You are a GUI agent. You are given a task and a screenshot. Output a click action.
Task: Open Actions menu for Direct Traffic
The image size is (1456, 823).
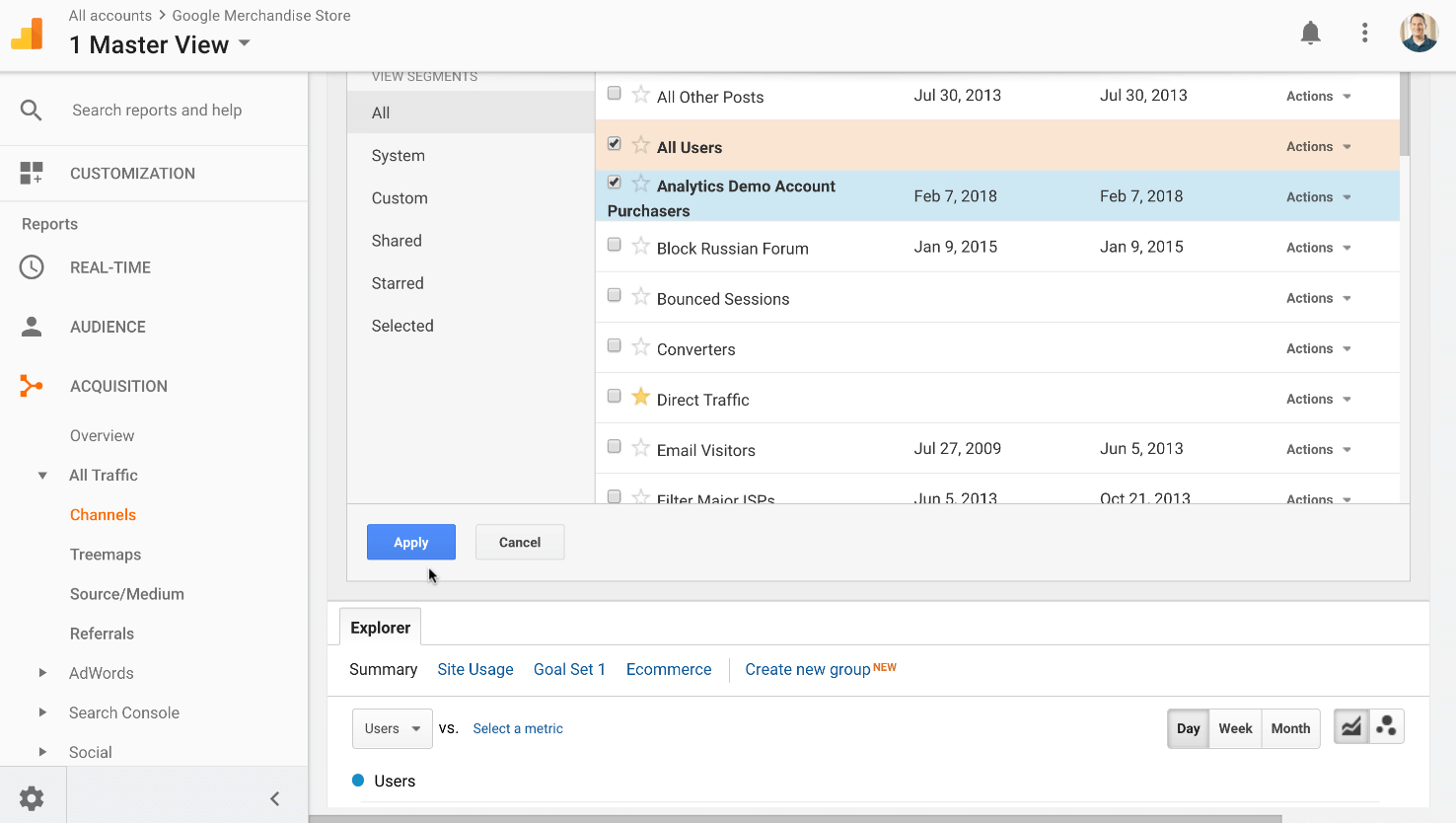pyautogui.click(x=1319, y=399)
